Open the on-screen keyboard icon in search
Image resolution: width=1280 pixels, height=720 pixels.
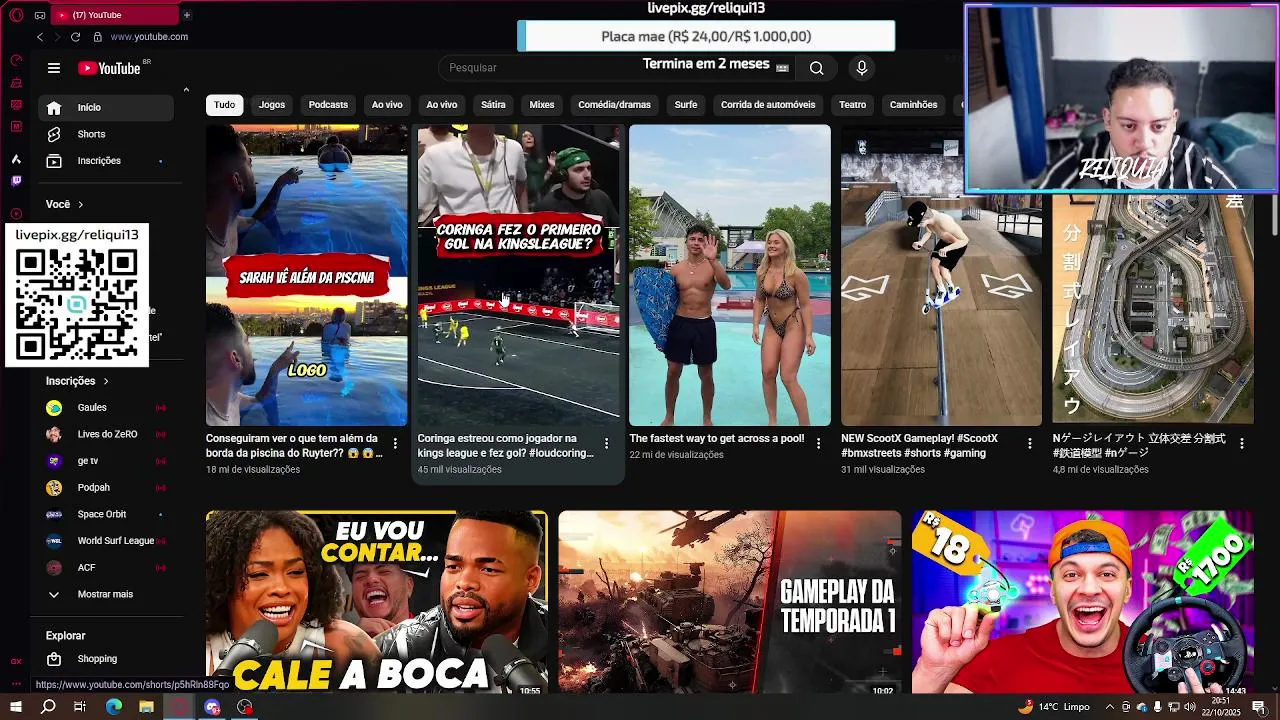pyautogui.click(x=782, y=68)
